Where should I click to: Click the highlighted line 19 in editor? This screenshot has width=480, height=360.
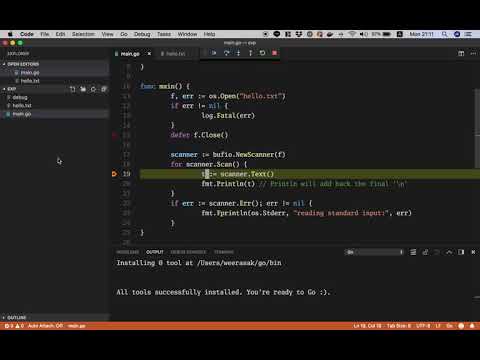point(309,174)
